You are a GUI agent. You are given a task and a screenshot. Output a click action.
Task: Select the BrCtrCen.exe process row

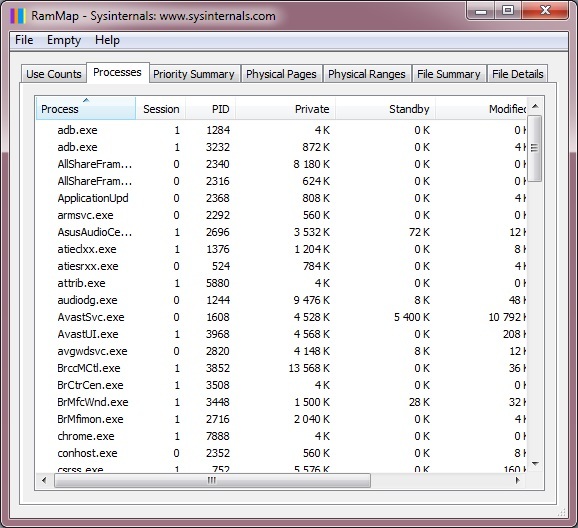pyautogui.click(x=282, y=385)
